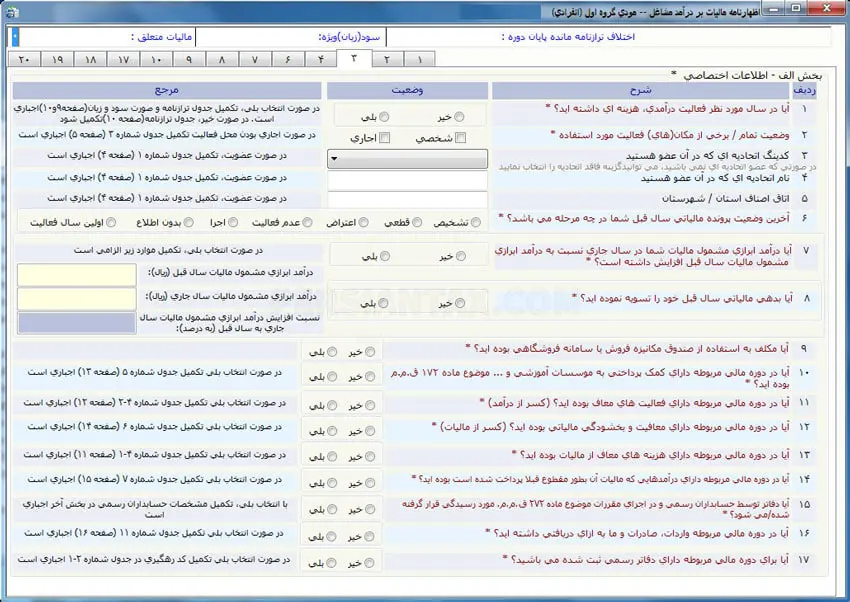Select خیر for row ۱۲ tax exemption
Viewport: 850px width, 602px height.
point(370,431)
